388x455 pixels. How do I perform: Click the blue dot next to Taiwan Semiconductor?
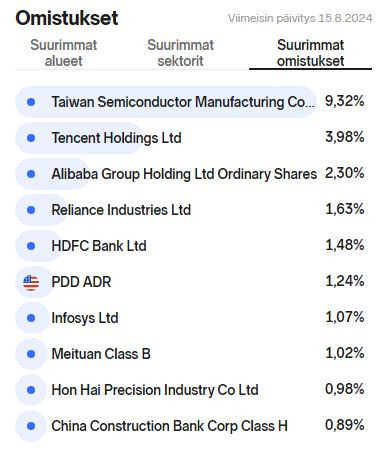(31, 102)
